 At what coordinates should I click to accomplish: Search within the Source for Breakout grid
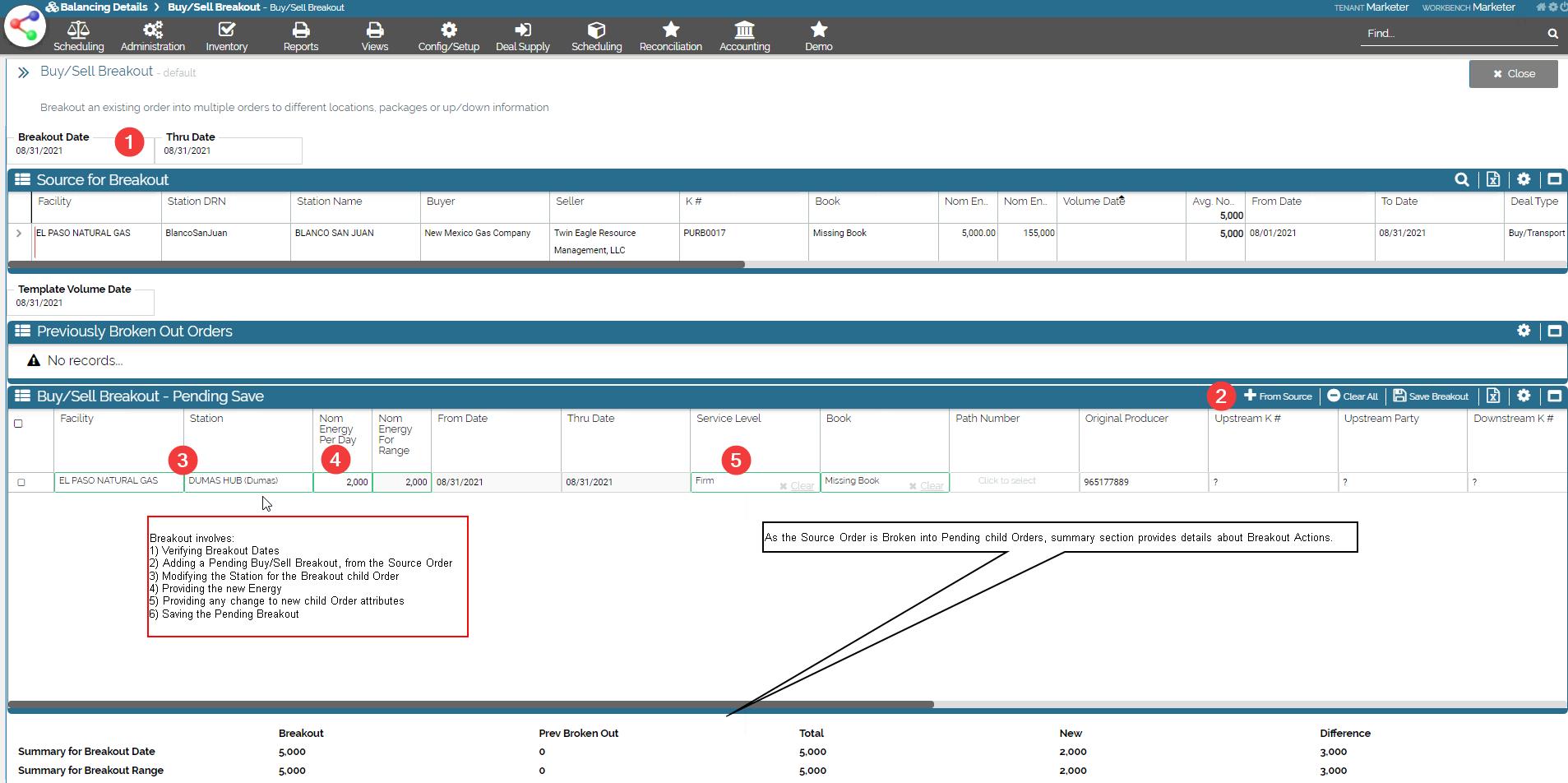1461,179
